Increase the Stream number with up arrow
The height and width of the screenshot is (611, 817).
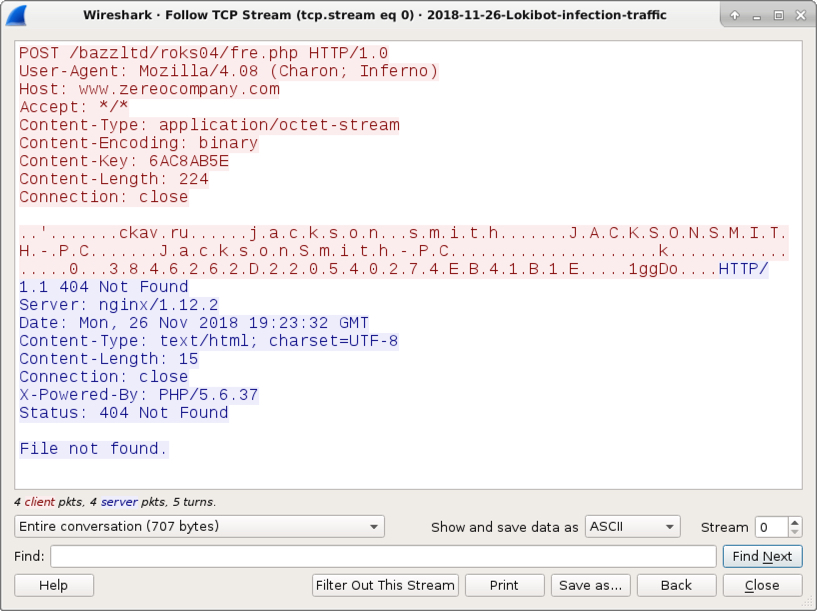click(x=795, y=522)
